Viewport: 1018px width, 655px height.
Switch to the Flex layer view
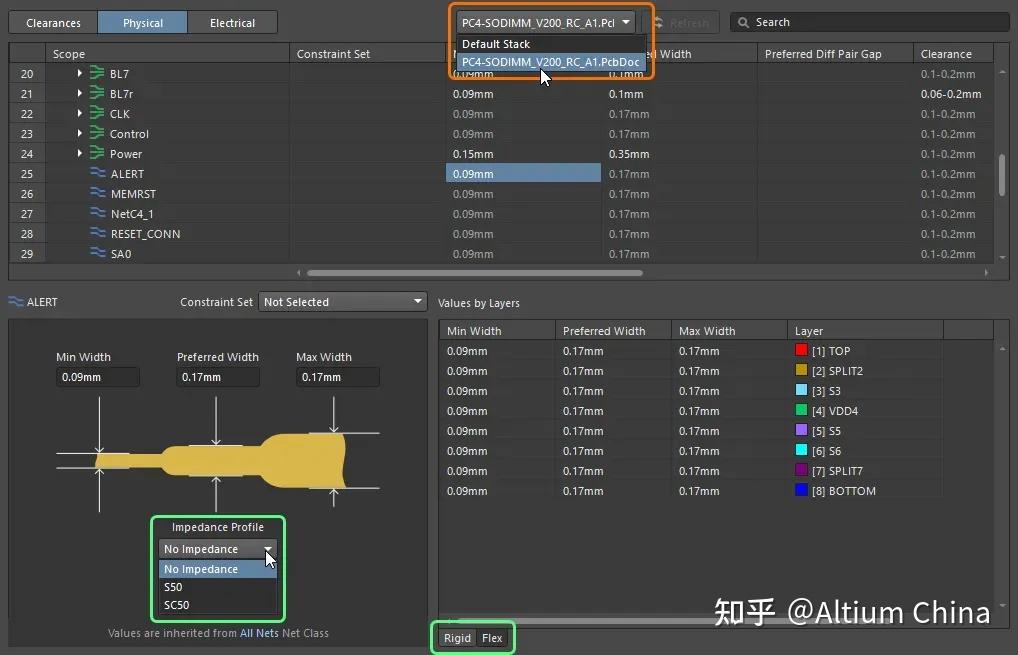pyautogui.click(x=492, y=638)
